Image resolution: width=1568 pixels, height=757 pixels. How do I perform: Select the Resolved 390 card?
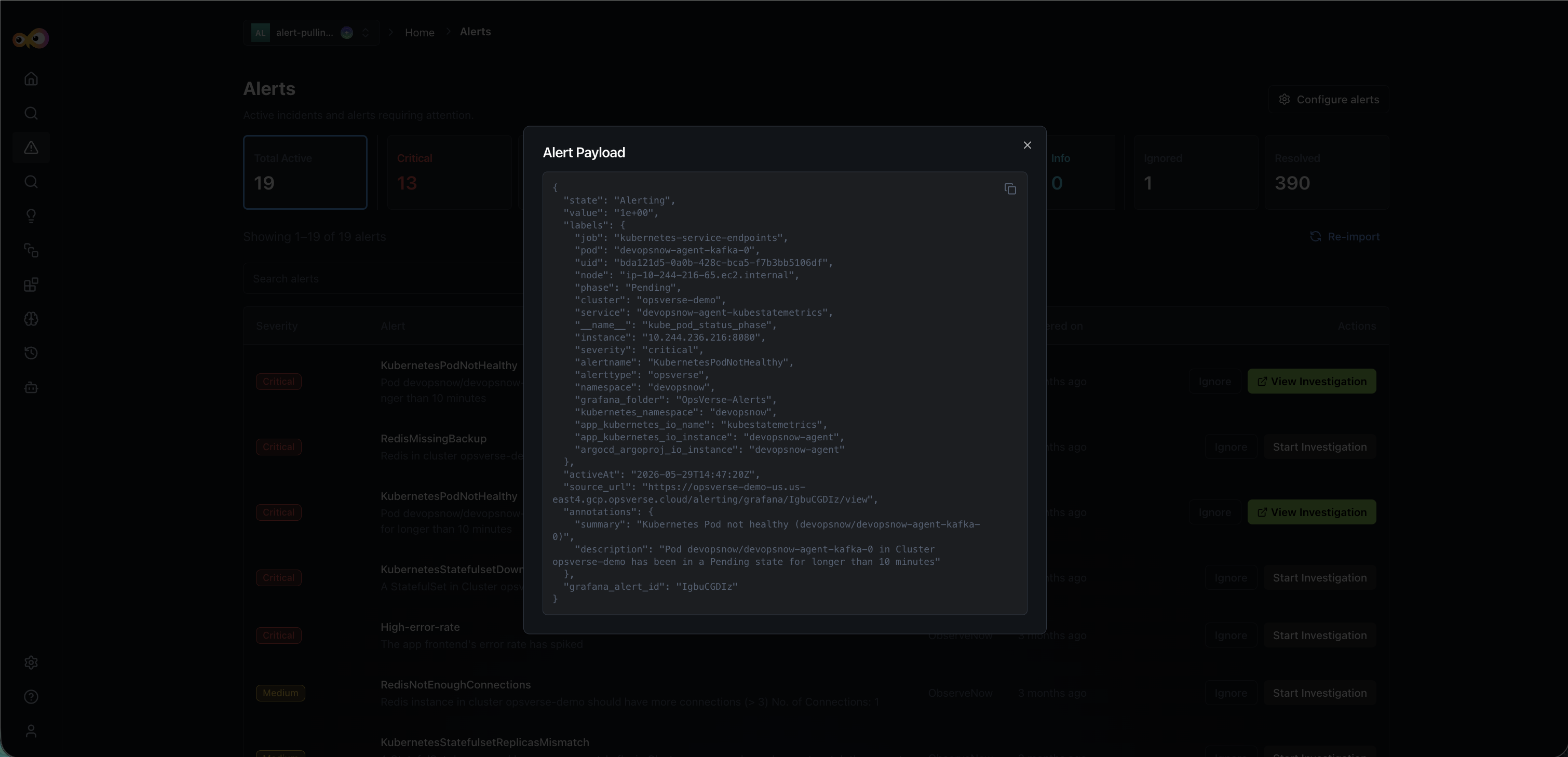1327,172
